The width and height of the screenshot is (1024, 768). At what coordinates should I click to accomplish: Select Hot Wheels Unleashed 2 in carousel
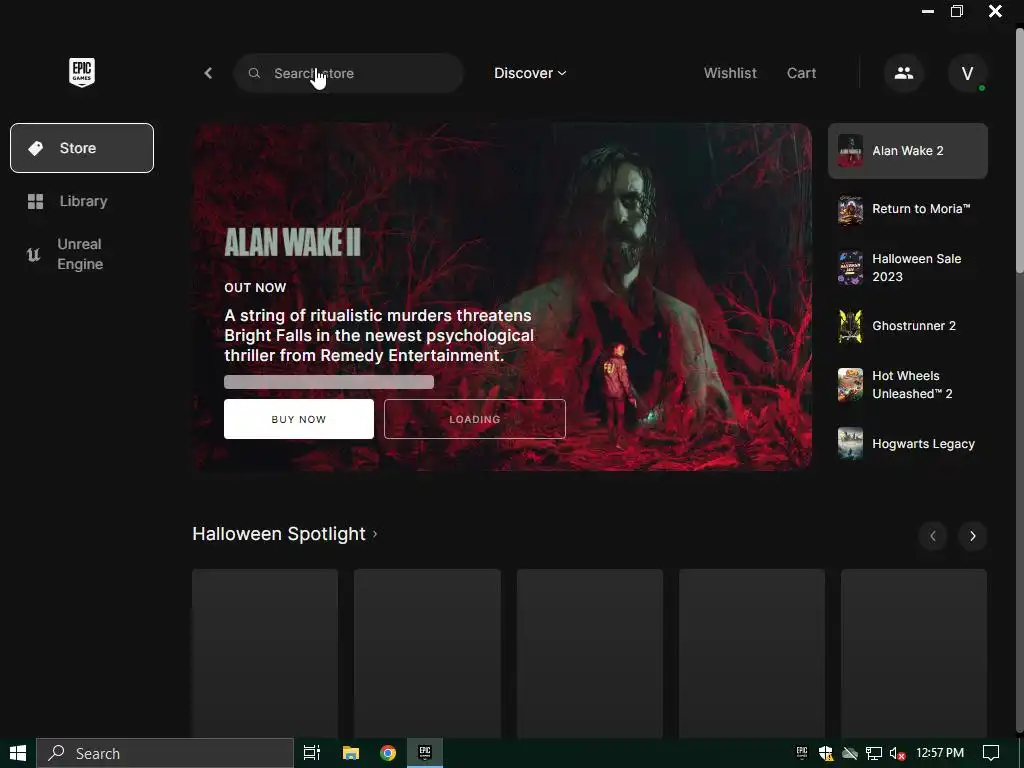(x=908, y=385)
